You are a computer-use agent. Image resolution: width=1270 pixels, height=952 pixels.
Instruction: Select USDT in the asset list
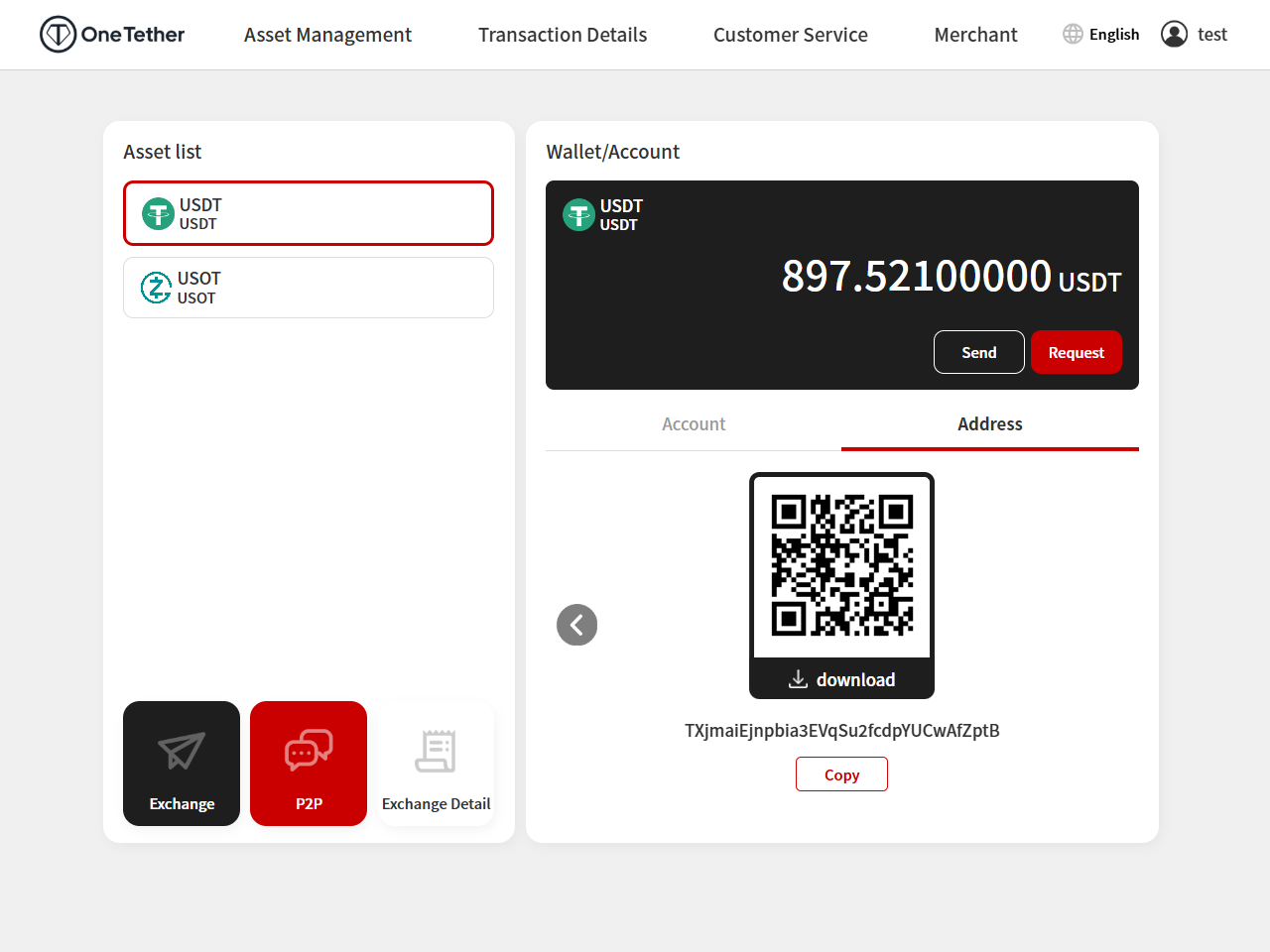[309, 213]
